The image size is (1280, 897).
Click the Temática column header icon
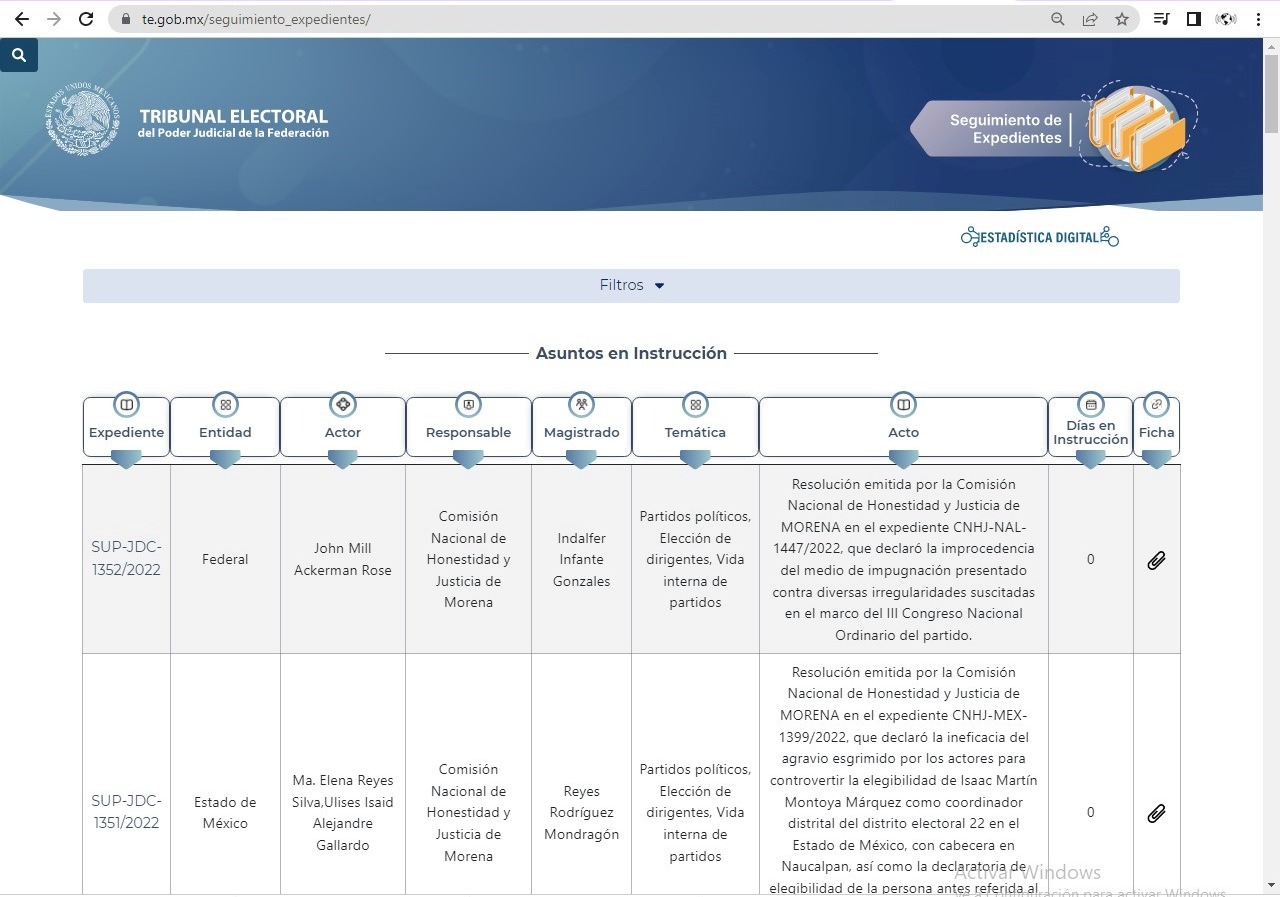coord(695,405)
